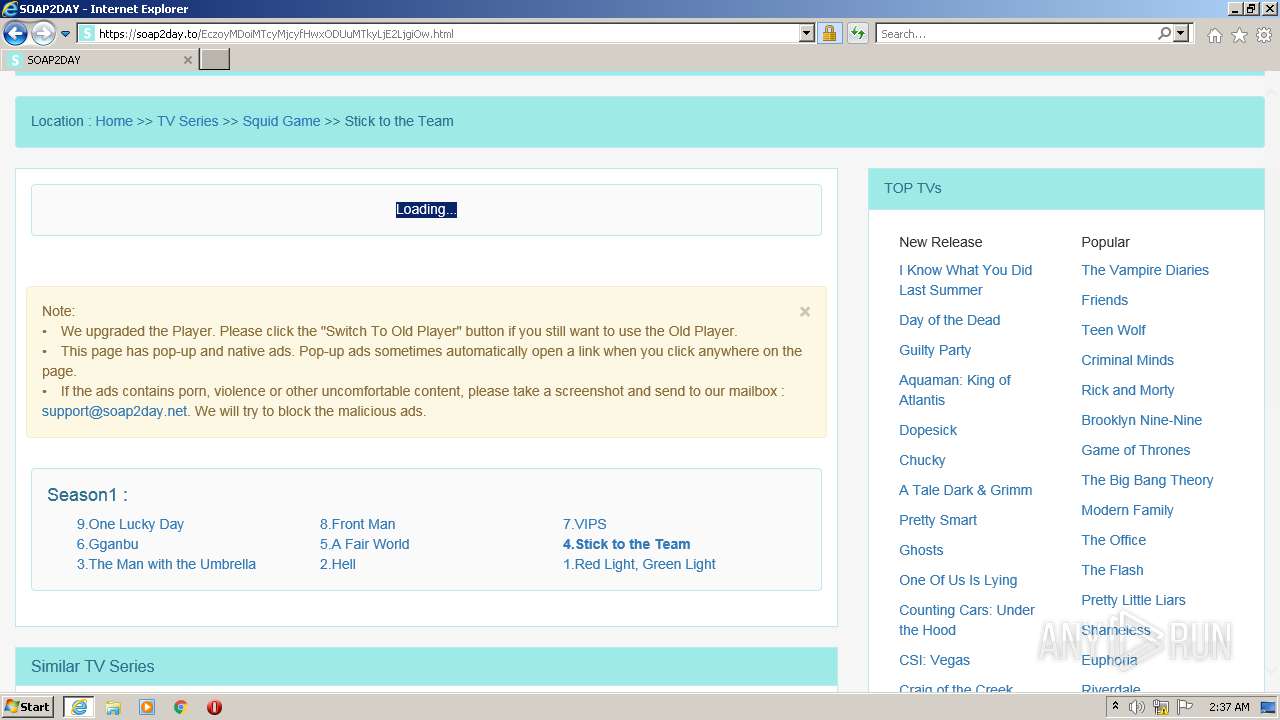Image resolution: width=1280 pixels, height=720 pixels.
Task: Open One Of Us Is Lying link
Action: click(x=958, y=580)
